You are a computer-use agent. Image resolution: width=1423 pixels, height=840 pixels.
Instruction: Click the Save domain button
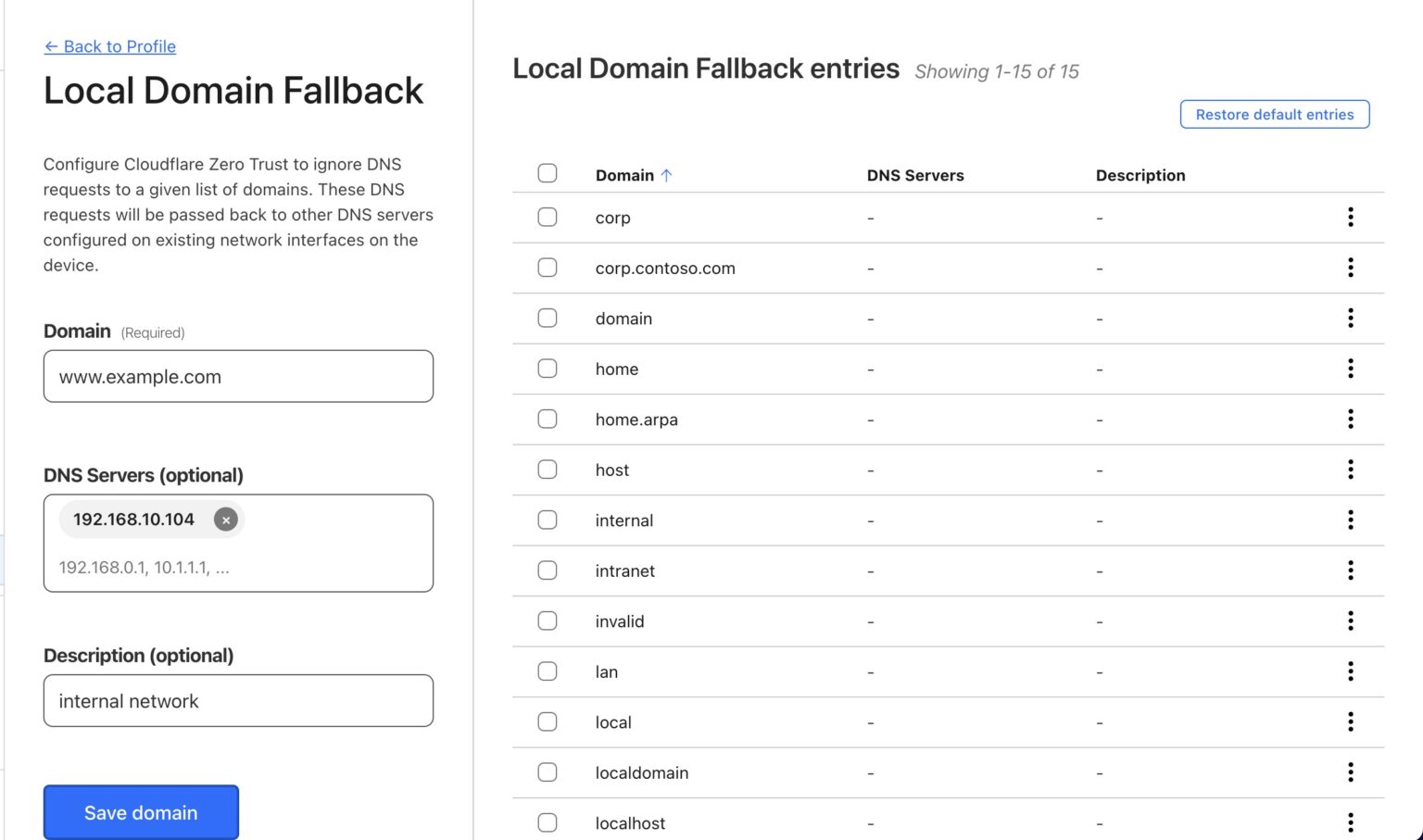[x=141, y=812]
